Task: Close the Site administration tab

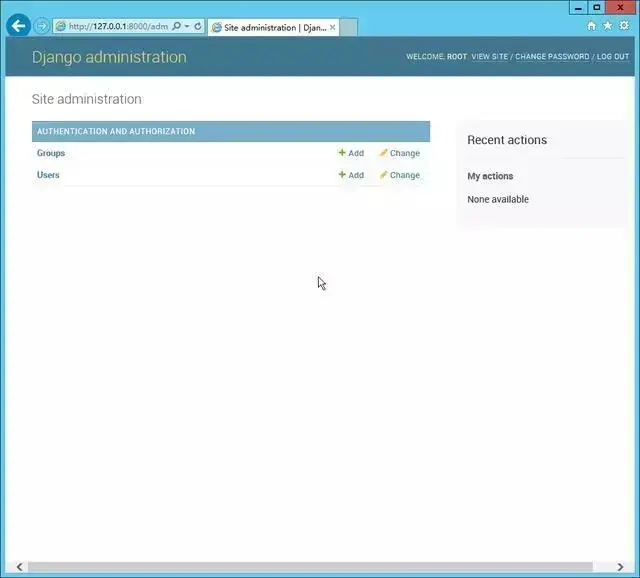Action: 333,27
